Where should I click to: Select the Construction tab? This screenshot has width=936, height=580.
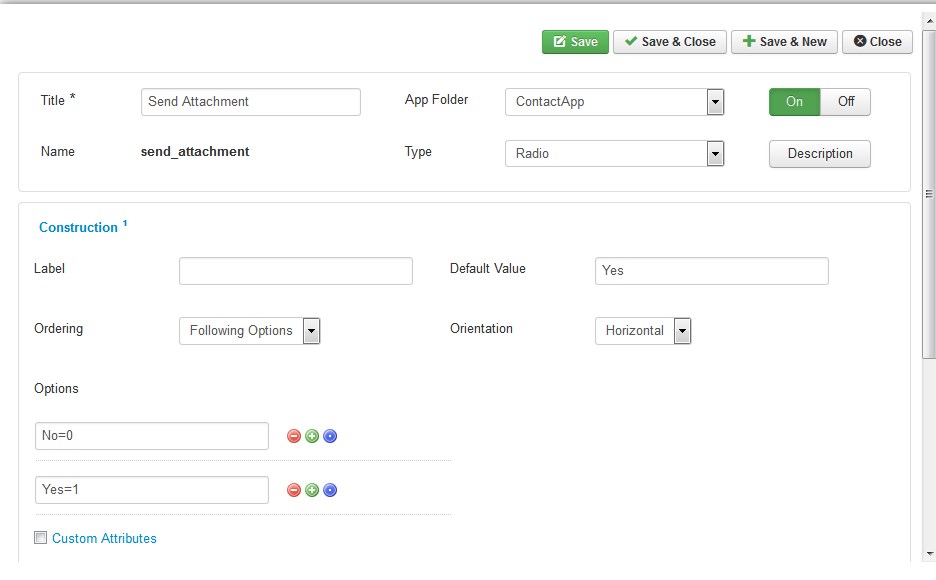[78, 227]
